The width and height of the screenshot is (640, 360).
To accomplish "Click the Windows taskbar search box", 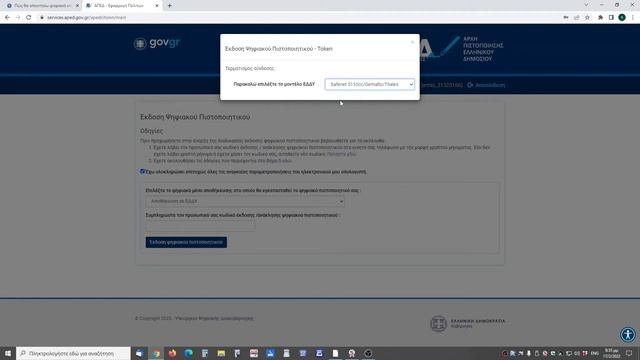I will 73,353.
